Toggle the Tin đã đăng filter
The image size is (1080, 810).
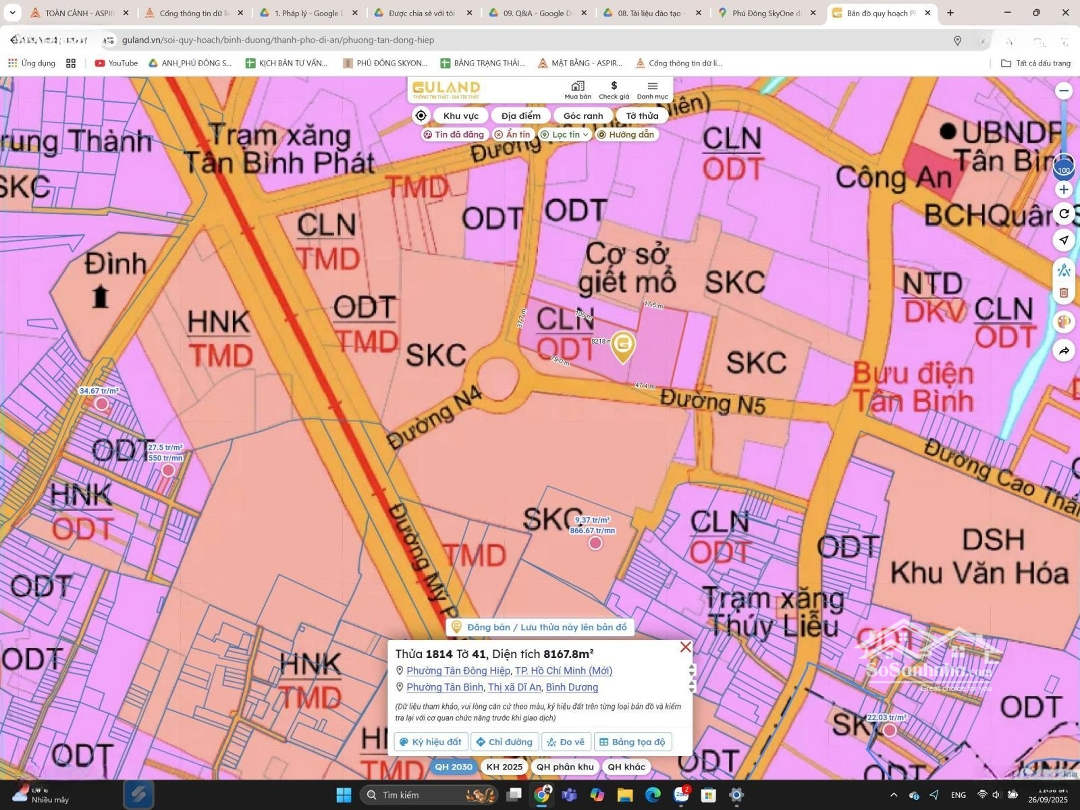454,134
